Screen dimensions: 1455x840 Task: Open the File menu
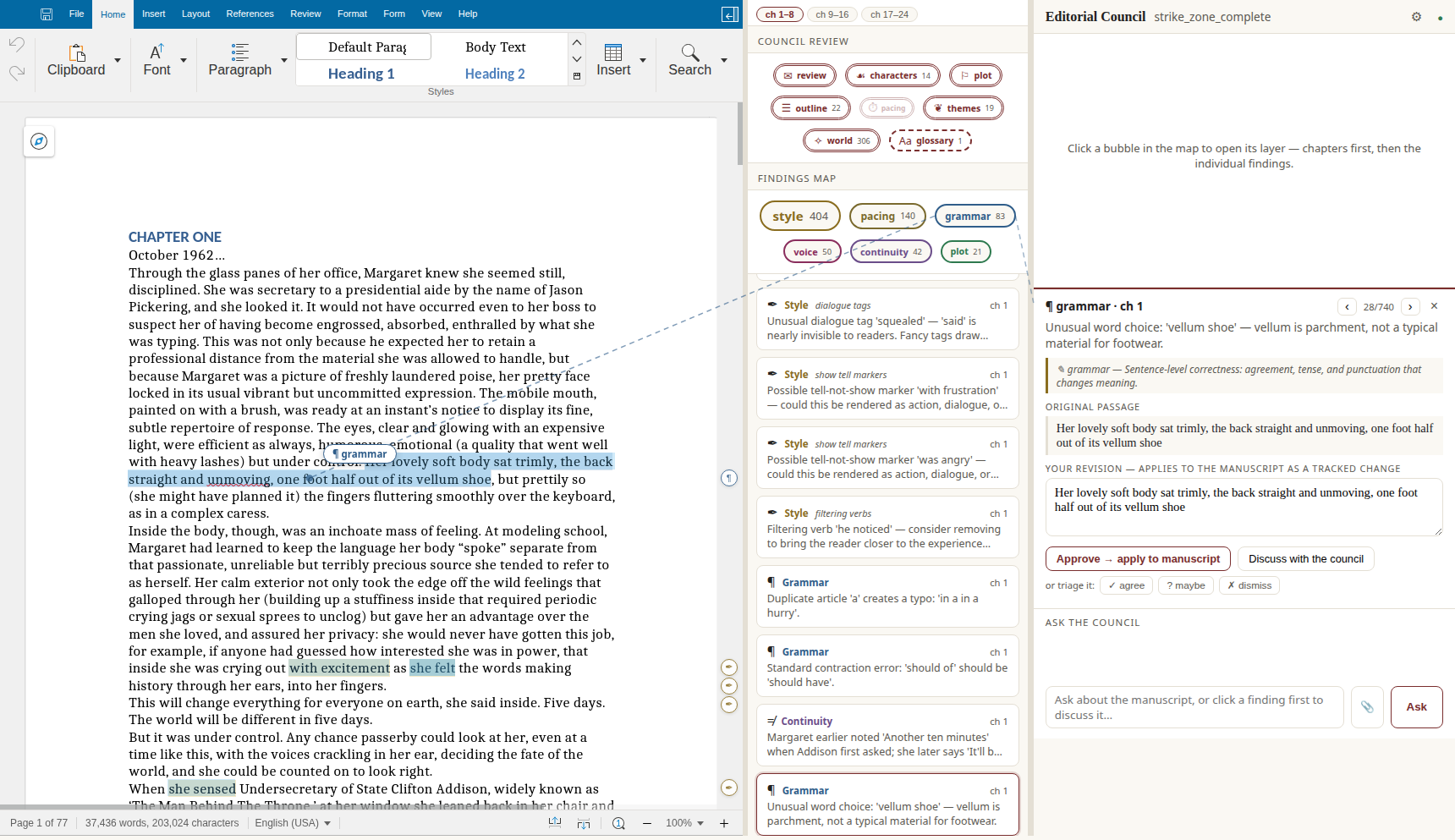coord(76,14)
